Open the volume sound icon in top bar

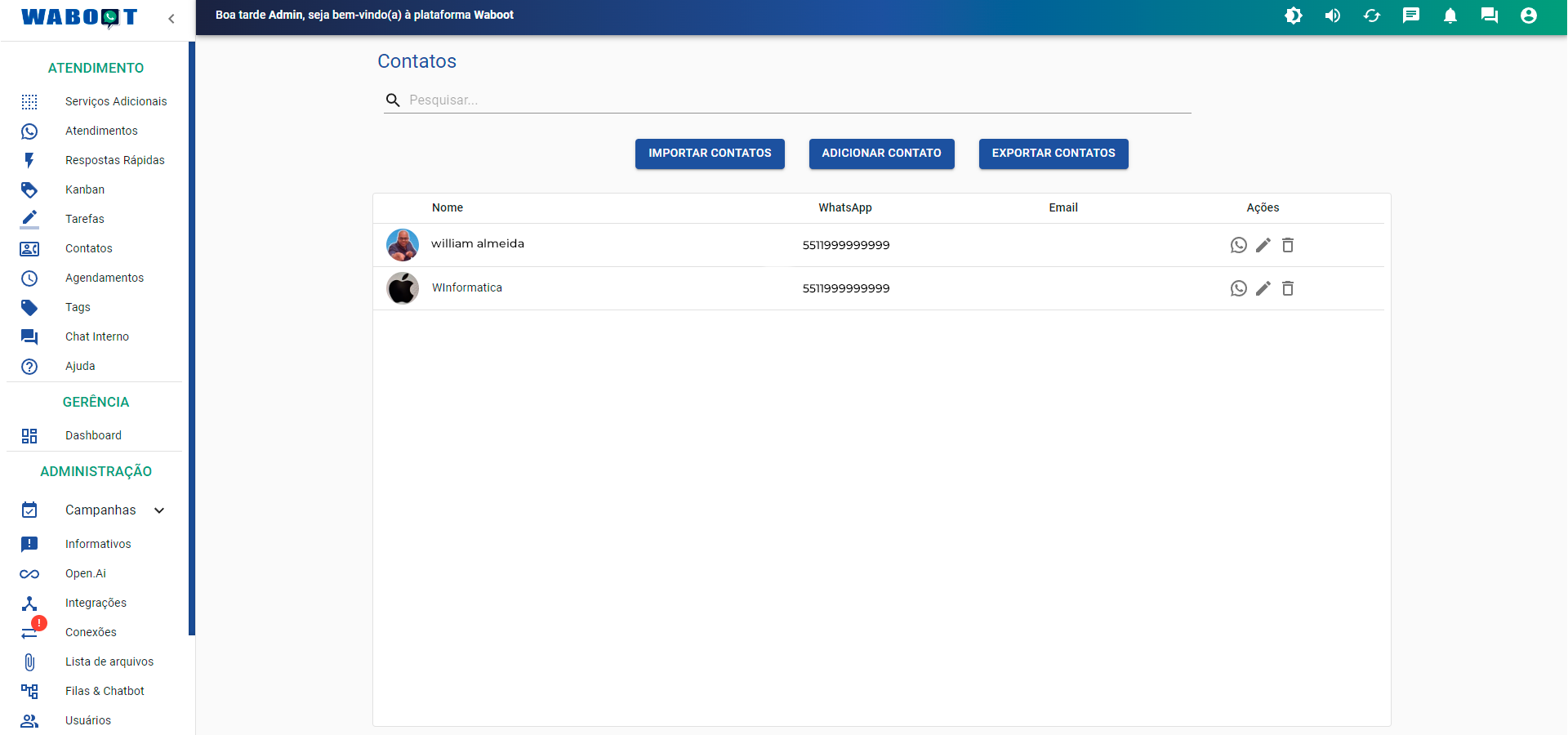coord(1333,16)
